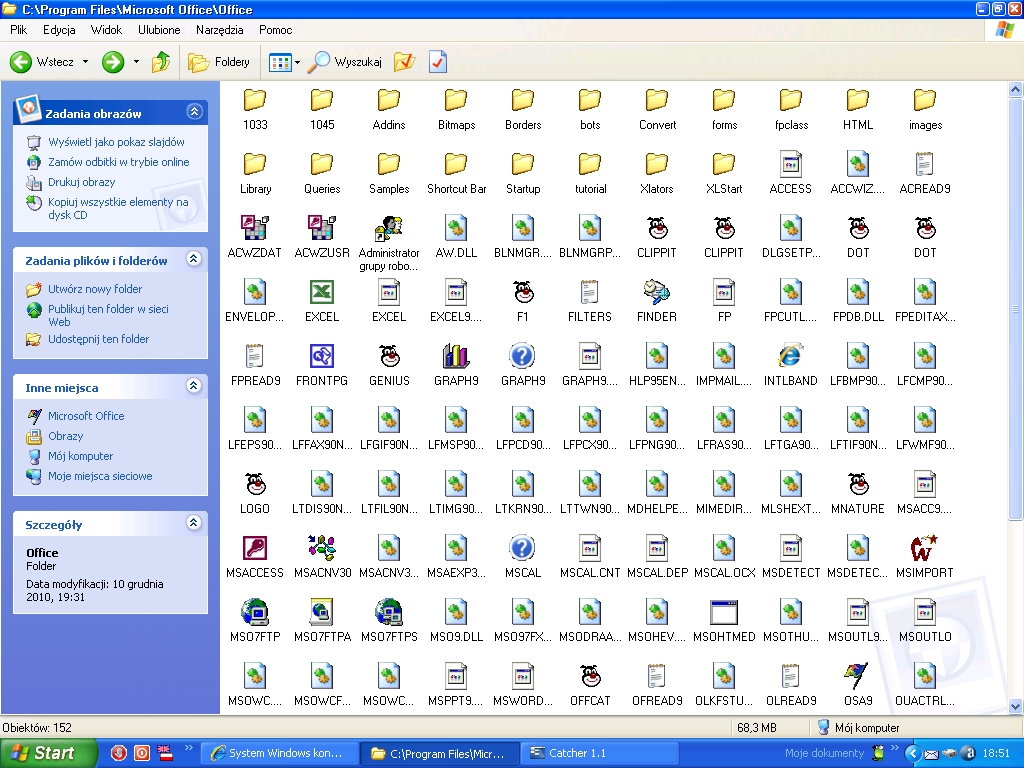This screenshot has width=1024, height=768.
Task: Select the MSACNV30 icon
Action: coord(322,549)
